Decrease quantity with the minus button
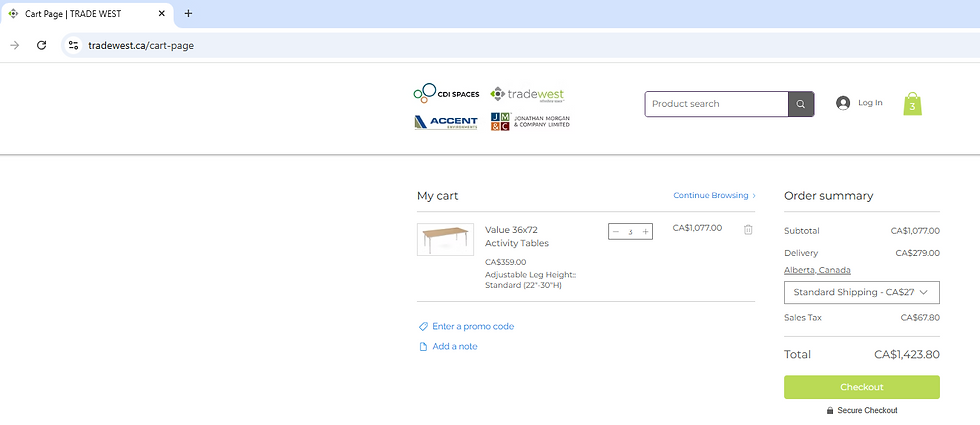Image resolution: width=980 pixels, height=425 pixels. coord(616,231)
